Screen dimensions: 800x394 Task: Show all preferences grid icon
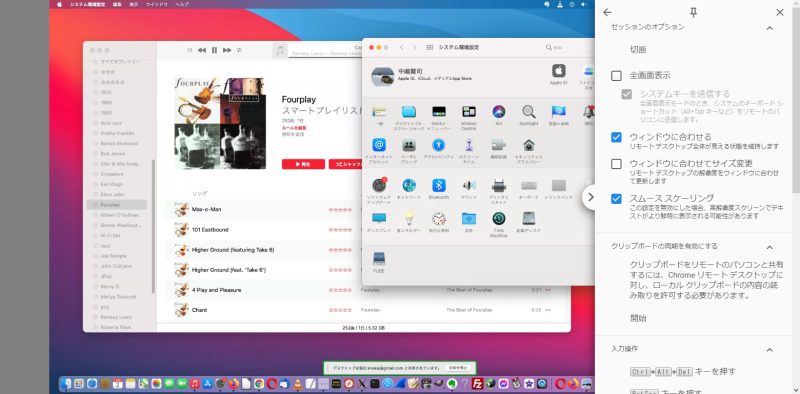tap(430, 47)
